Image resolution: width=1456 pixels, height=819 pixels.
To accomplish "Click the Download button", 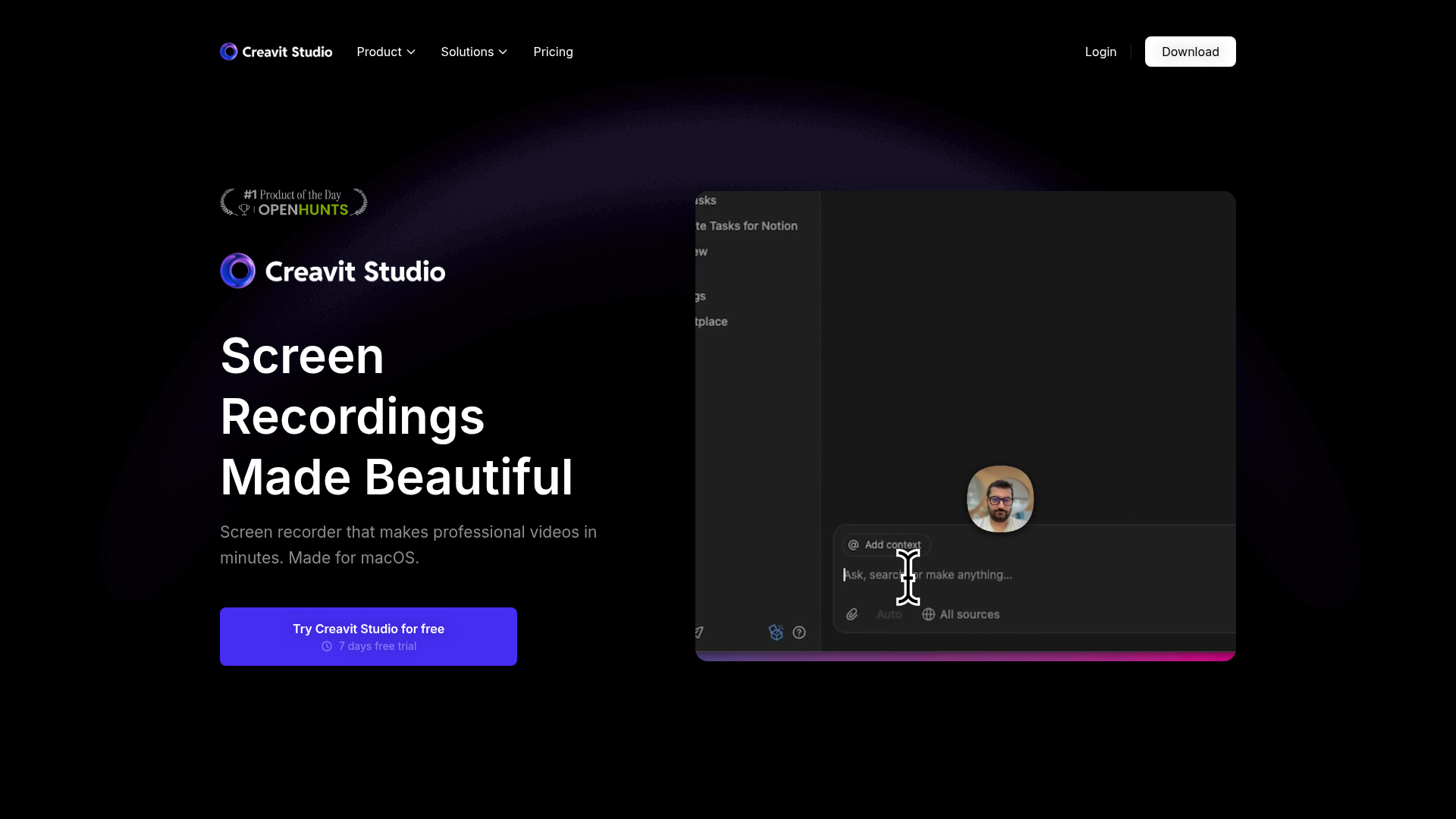I will pyautogui.click(x=1190, y=52).
